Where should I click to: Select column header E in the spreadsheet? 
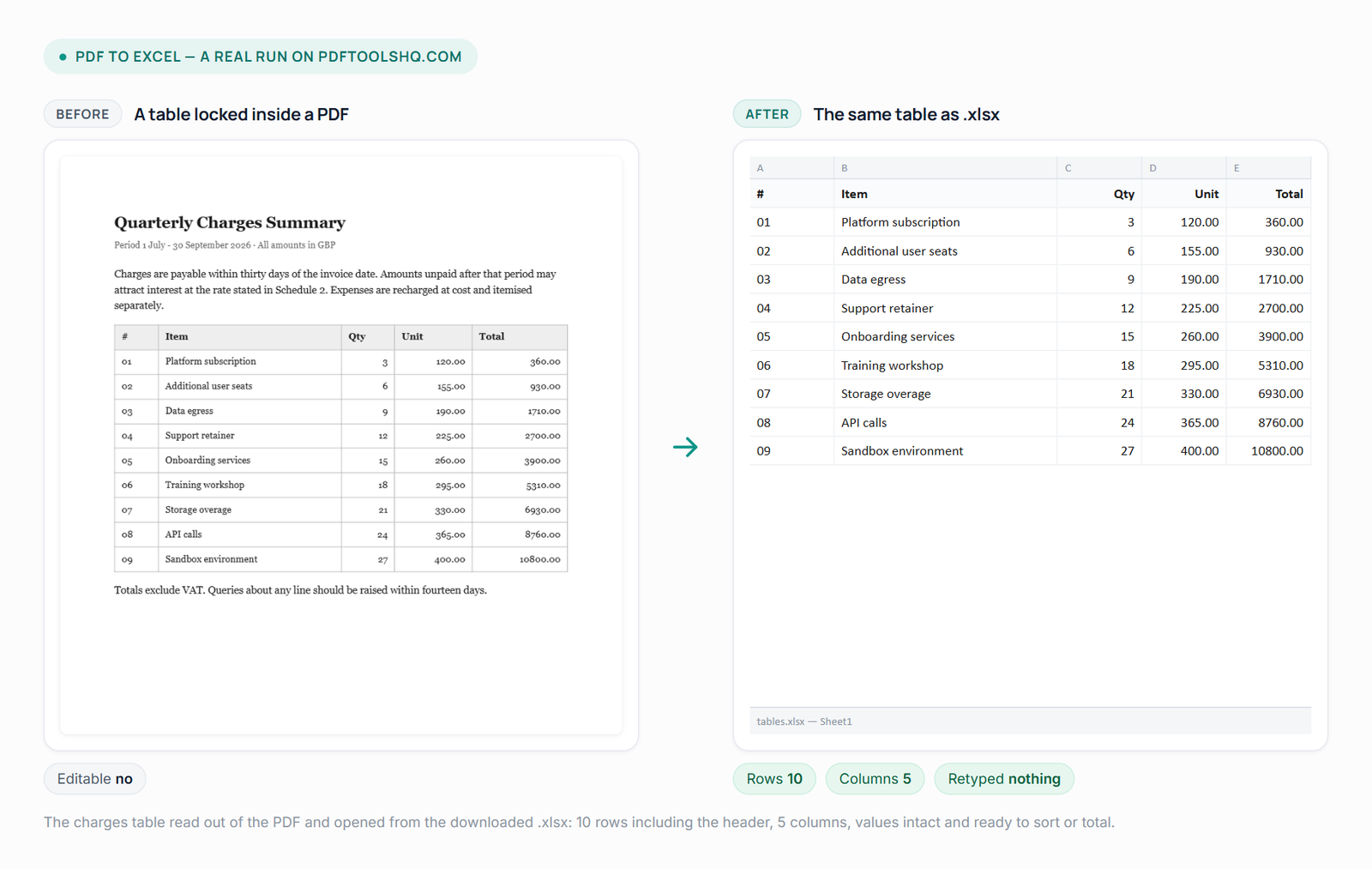tap(1268, 168)
